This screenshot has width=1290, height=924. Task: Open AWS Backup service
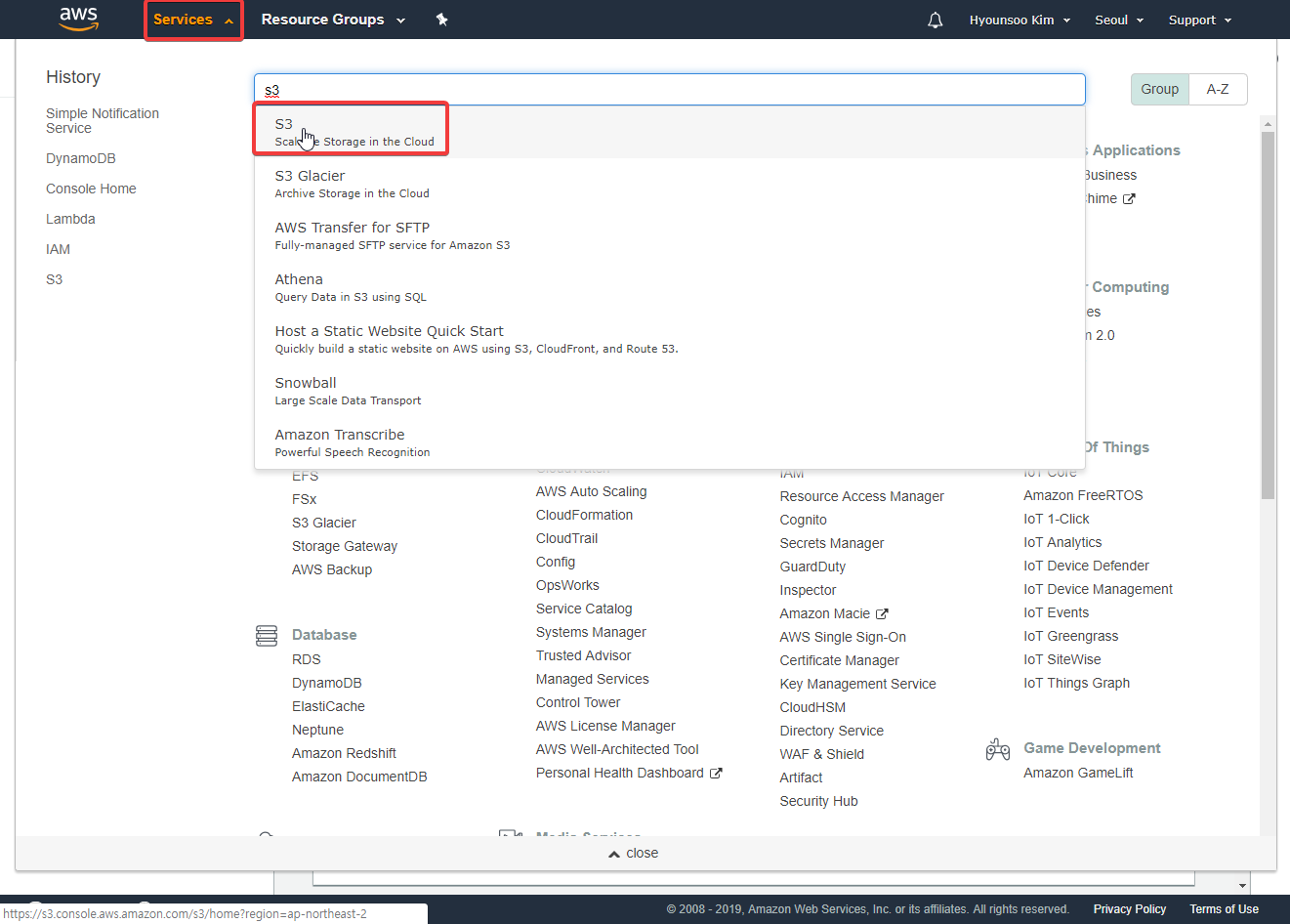click(332, 569)
